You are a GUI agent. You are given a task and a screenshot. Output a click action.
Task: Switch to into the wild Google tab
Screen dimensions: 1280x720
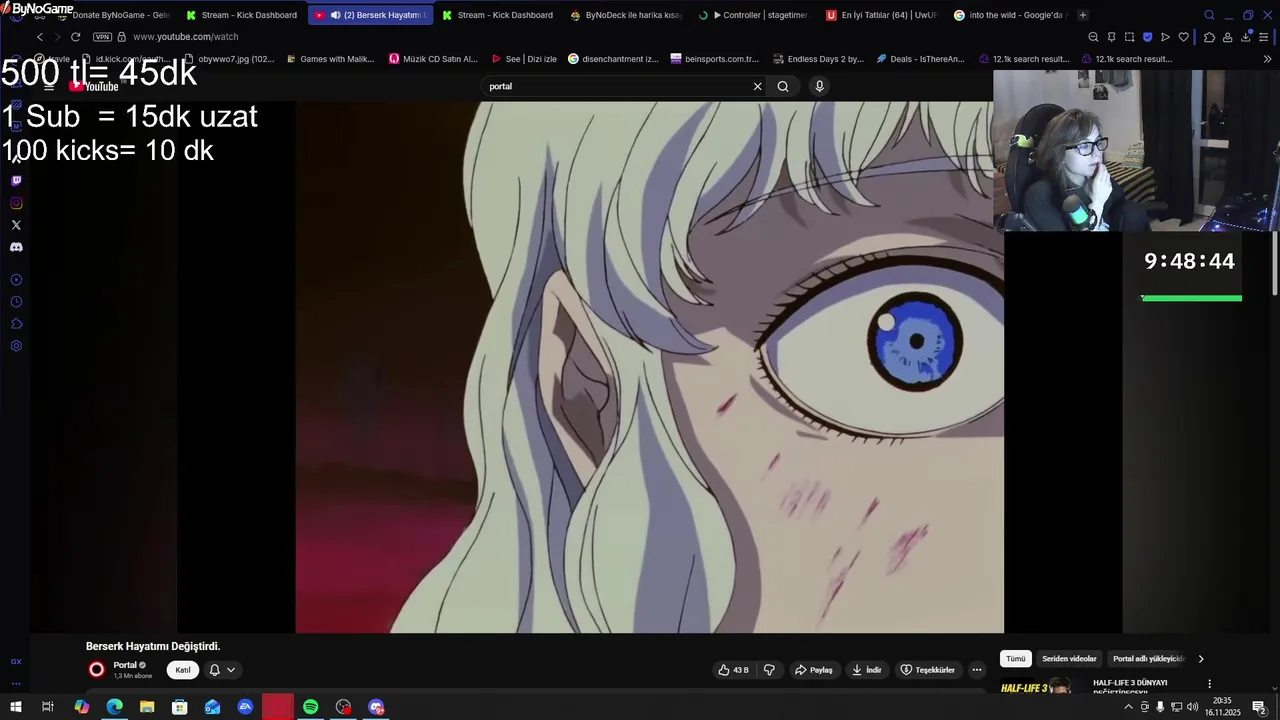pos(1009,15)
